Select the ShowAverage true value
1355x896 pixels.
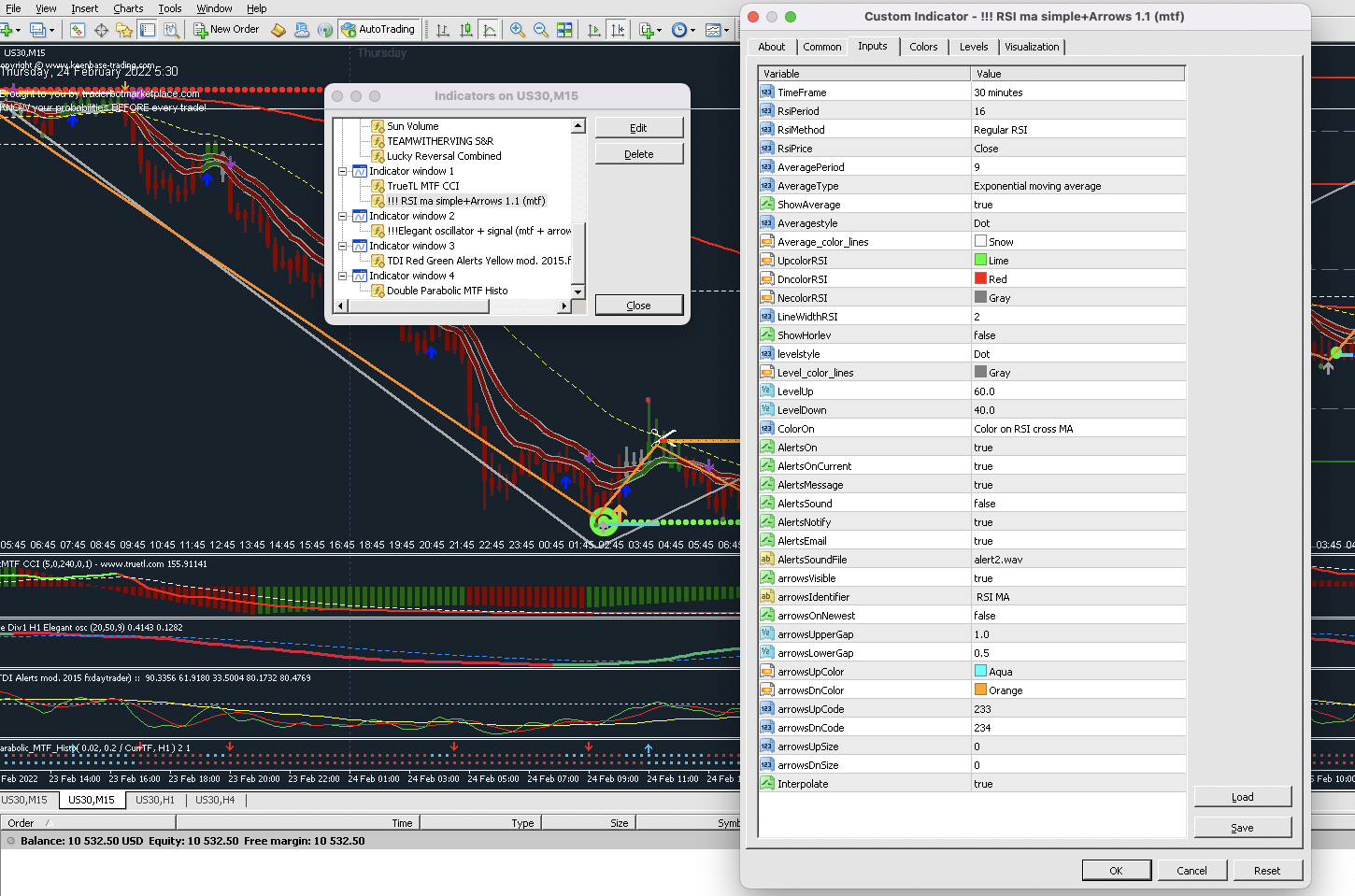(x=1077, y=205)
